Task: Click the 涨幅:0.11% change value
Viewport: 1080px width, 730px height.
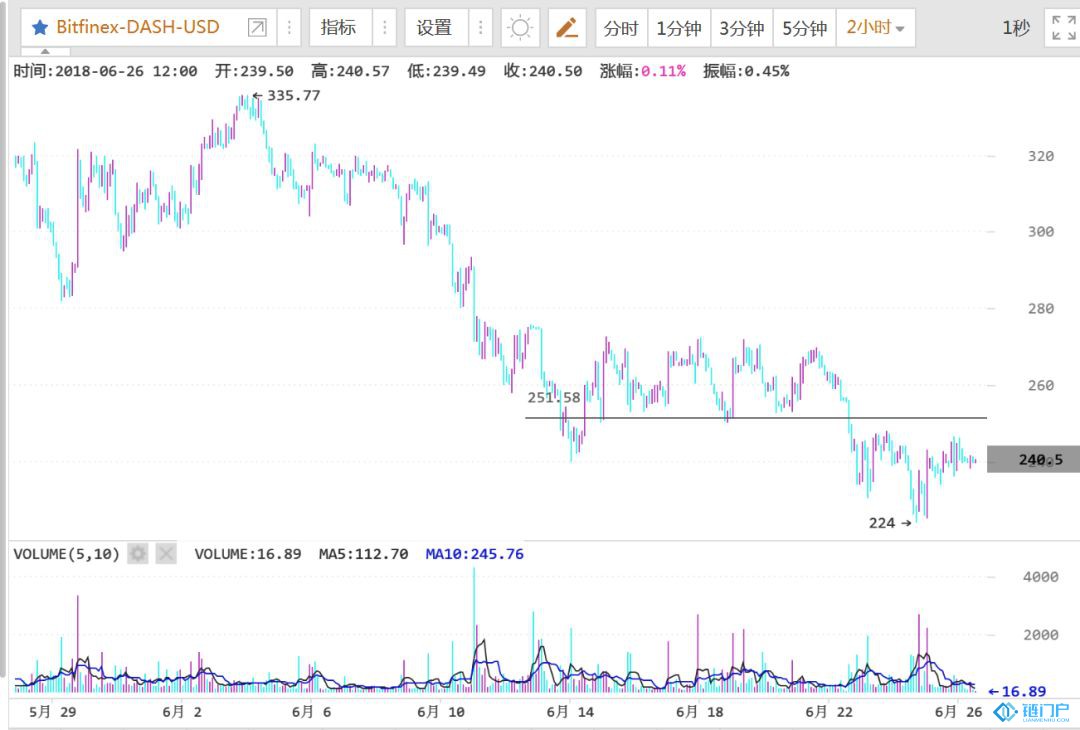Action: (x=643, y=71)
